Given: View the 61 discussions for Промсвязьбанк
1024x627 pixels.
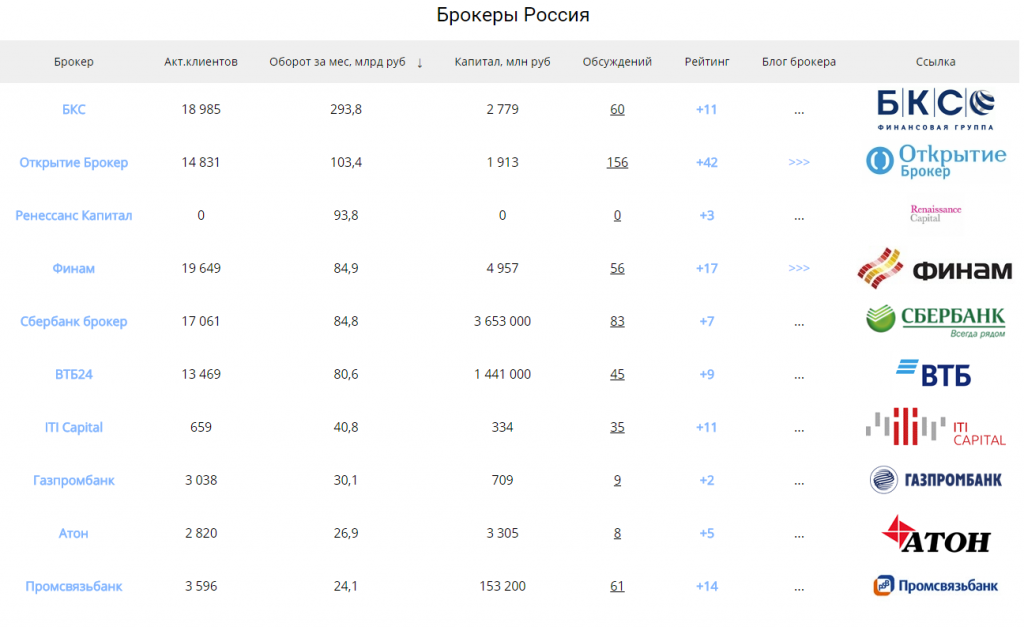Looking at the screenshot, I should pos(617,586).
